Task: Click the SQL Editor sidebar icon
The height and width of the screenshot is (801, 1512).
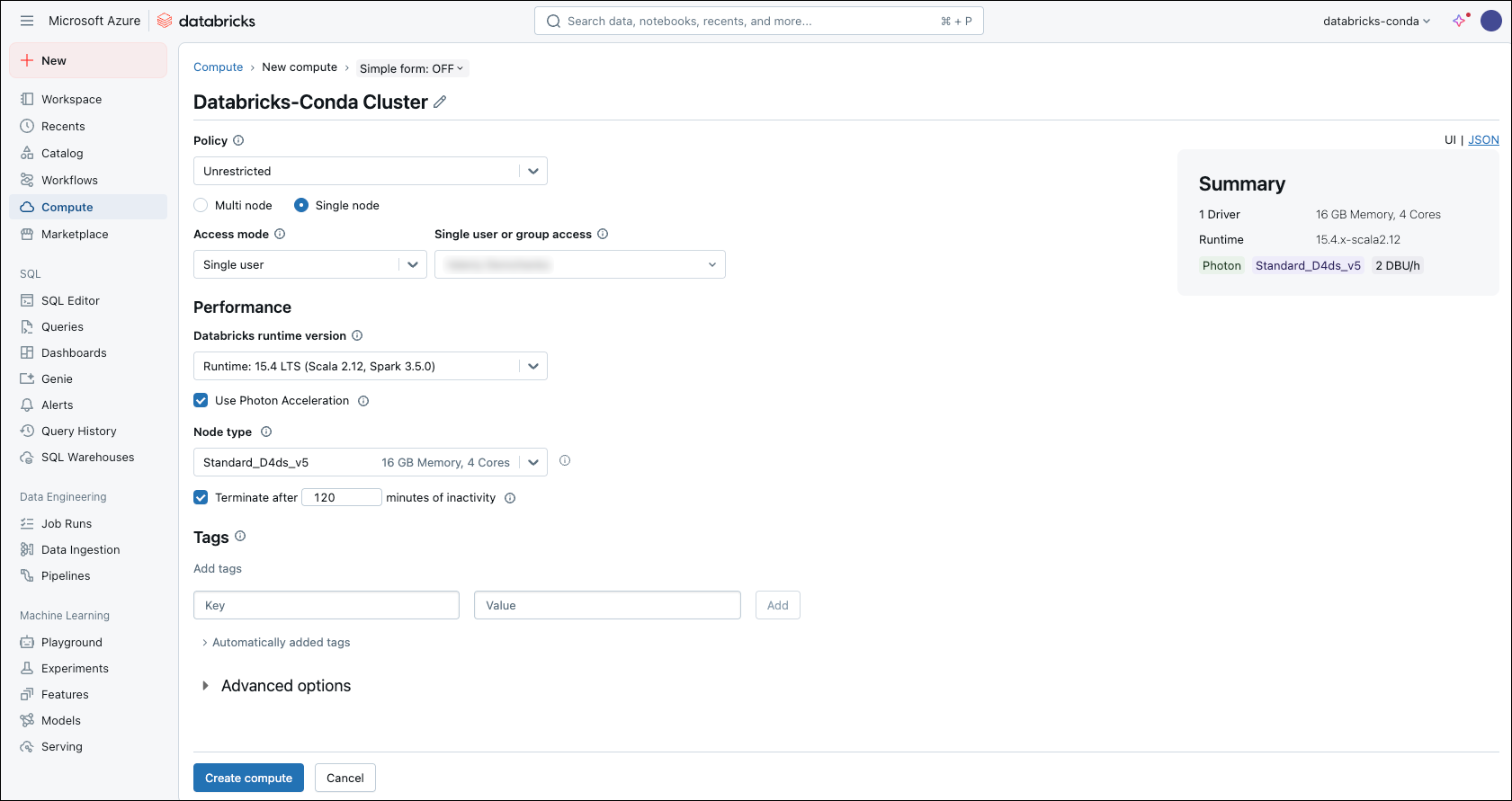Action: pyautogui.click(x=27, y=300)
